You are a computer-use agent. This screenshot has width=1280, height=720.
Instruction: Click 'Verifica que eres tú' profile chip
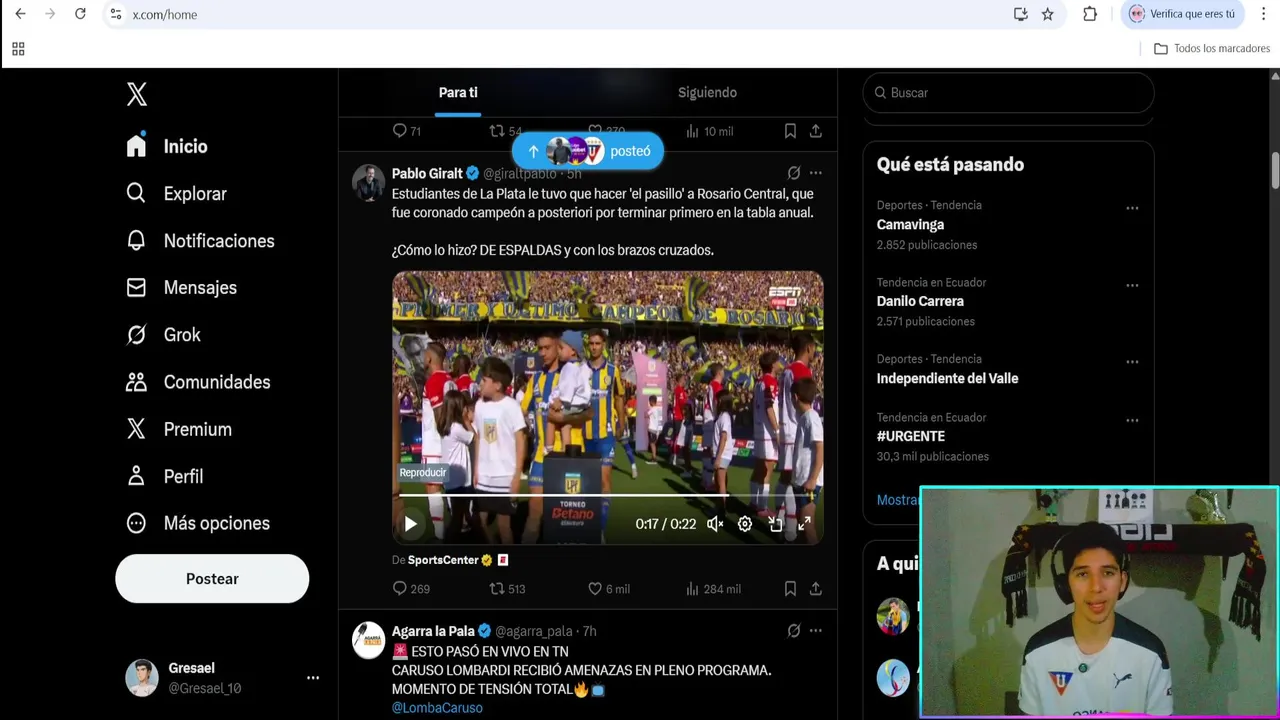click(x=1183, y=14)
